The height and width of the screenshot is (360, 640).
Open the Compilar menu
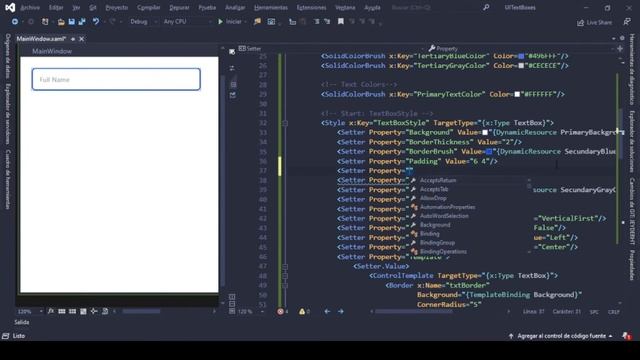[x=149, y=7]
